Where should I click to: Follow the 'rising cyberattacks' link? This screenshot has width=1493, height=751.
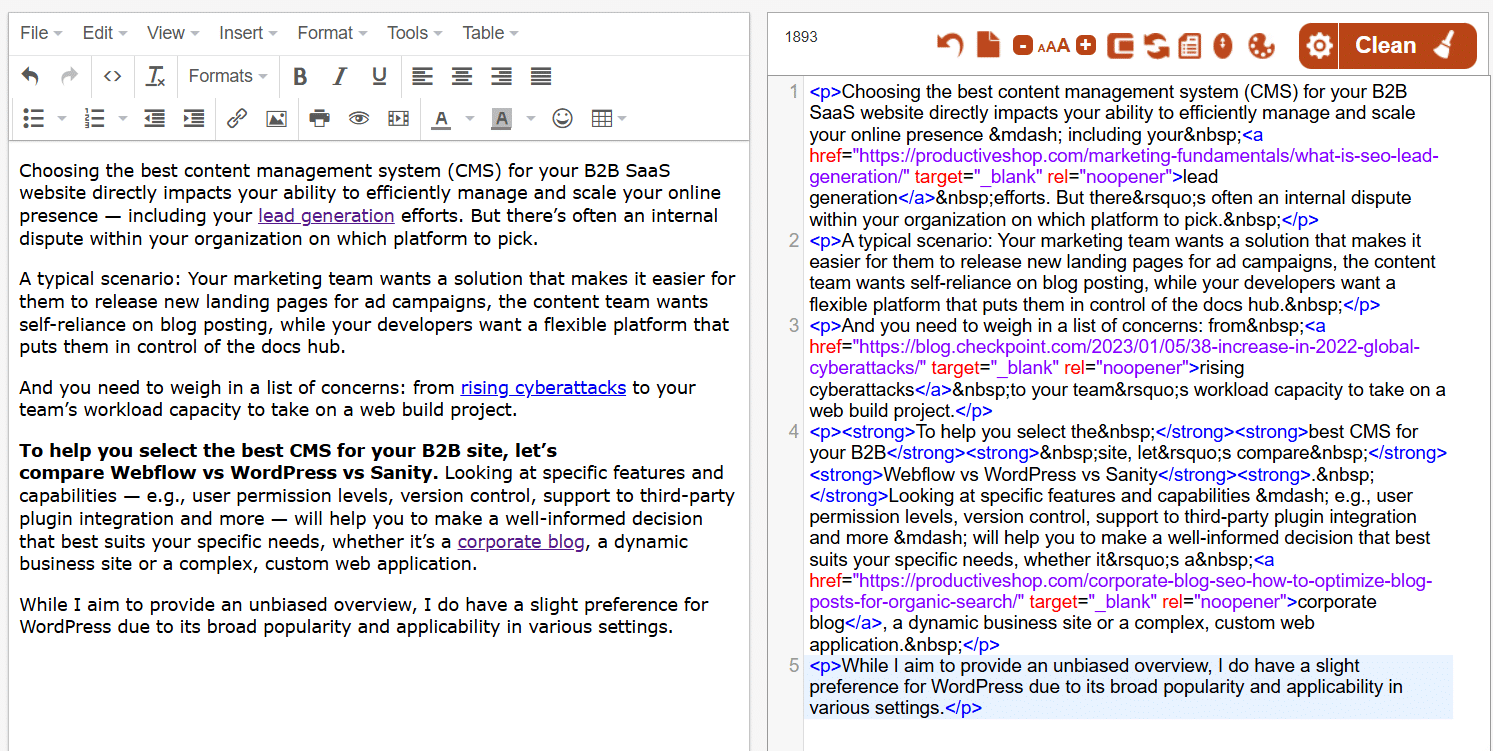[x=543, y=387]
